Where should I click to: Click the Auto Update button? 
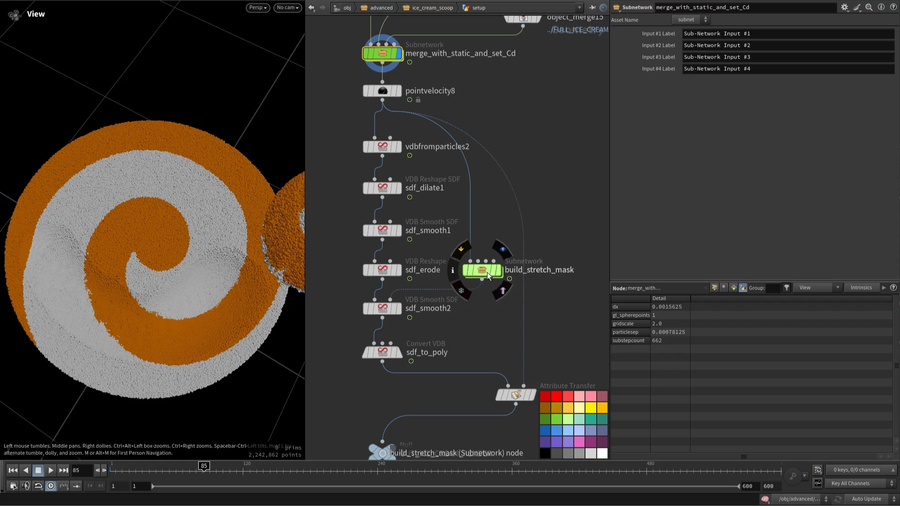(x=866, y=499)
